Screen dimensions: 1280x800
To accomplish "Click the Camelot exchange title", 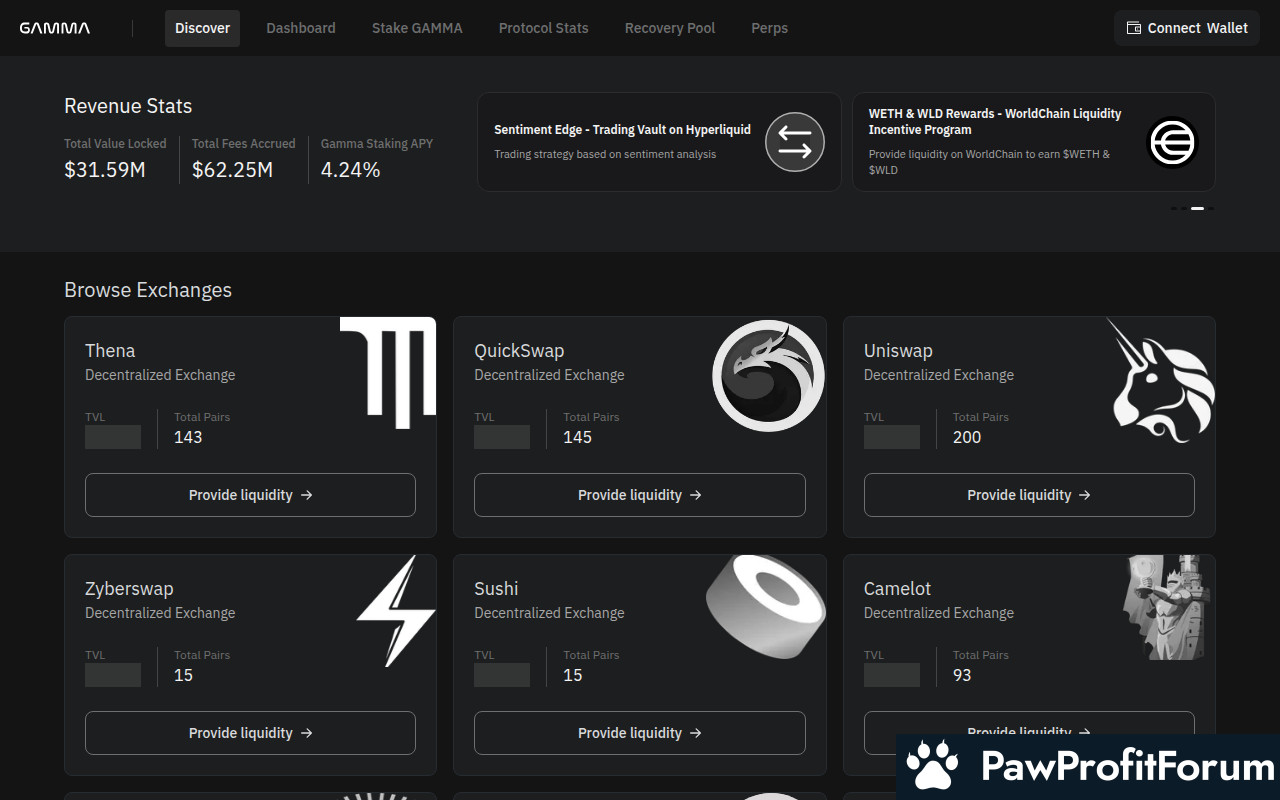I will coord(897,589).
